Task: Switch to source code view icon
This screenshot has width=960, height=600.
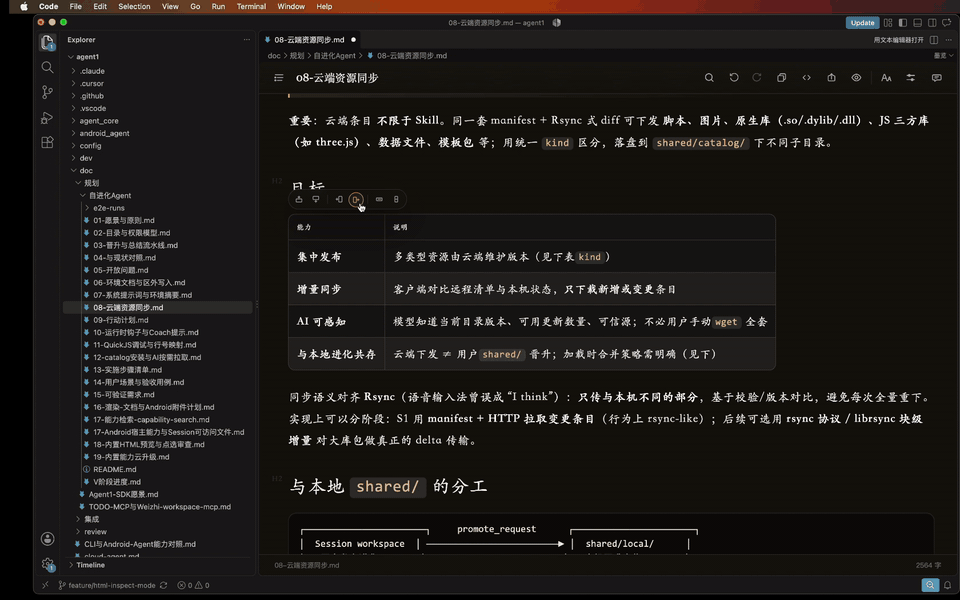Action: 806,78
